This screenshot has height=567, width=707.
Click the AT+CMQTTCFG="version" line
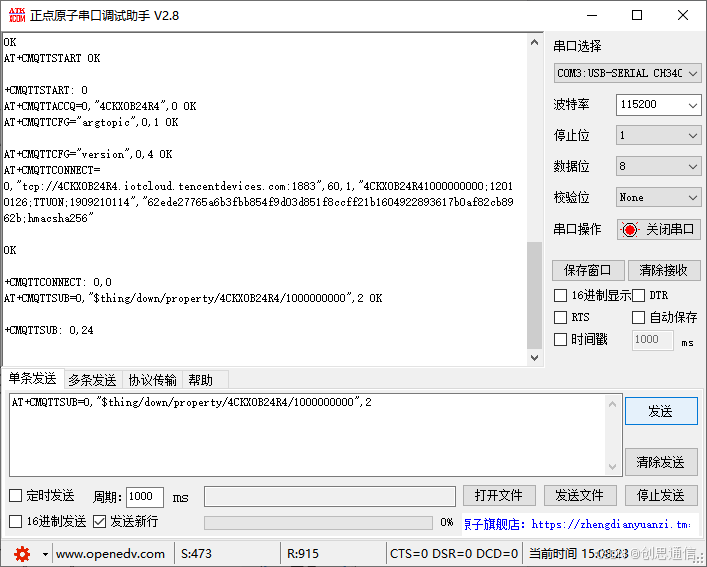click(88, 154)
